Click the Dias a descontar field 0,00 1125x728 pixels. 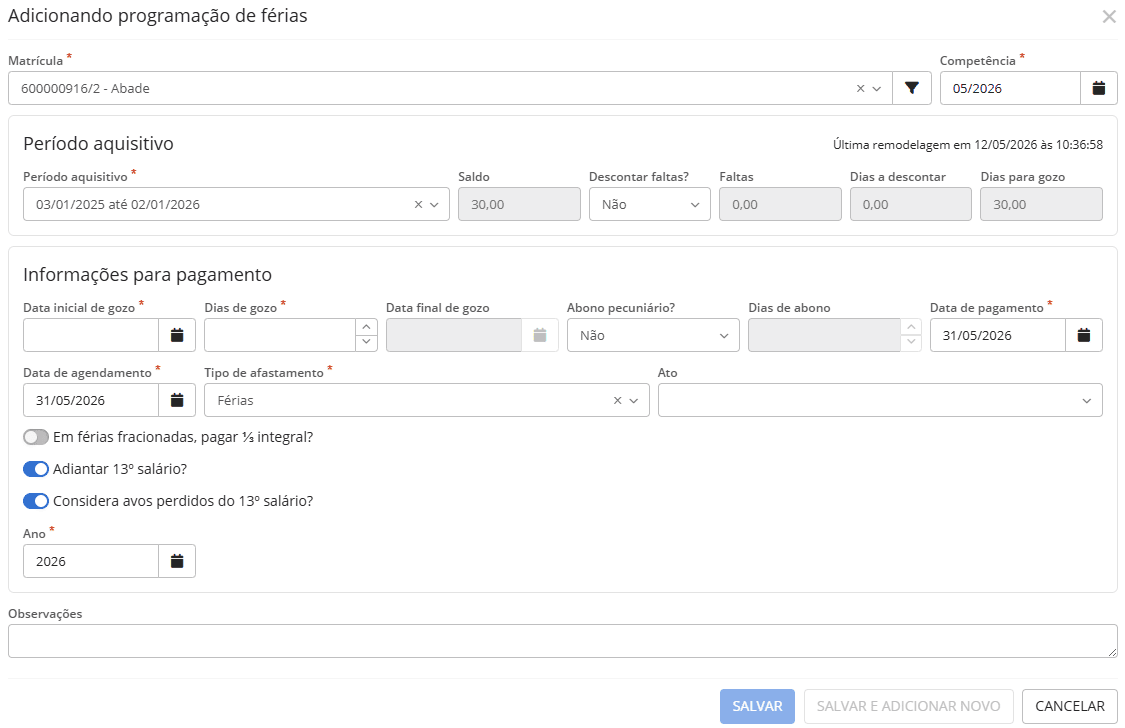coord(911,204)
